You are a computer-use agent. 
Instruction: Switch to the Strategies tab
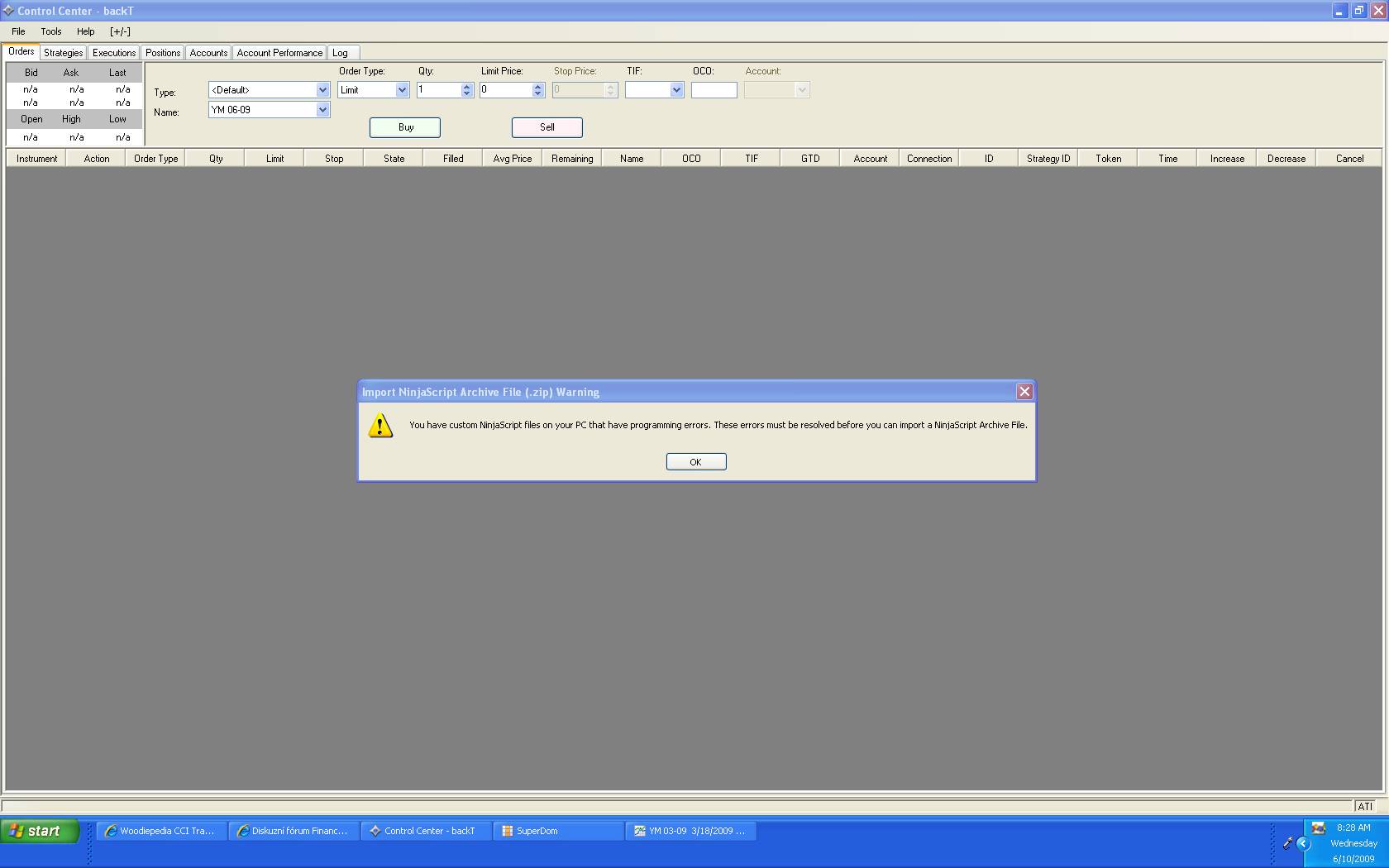[x=64, y=53]
